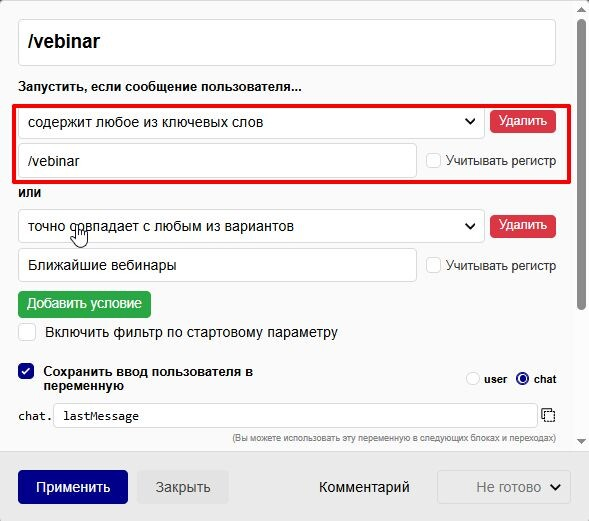
Task: Apply changes with "Применить" button
Action: point(73,487)
